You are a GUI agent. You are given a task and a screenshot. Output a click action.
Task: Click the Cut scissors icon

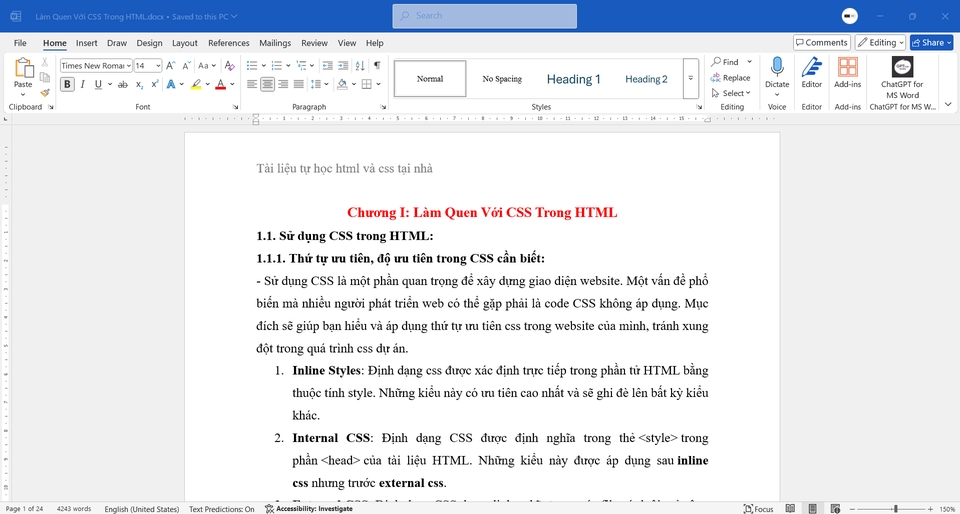45,62
